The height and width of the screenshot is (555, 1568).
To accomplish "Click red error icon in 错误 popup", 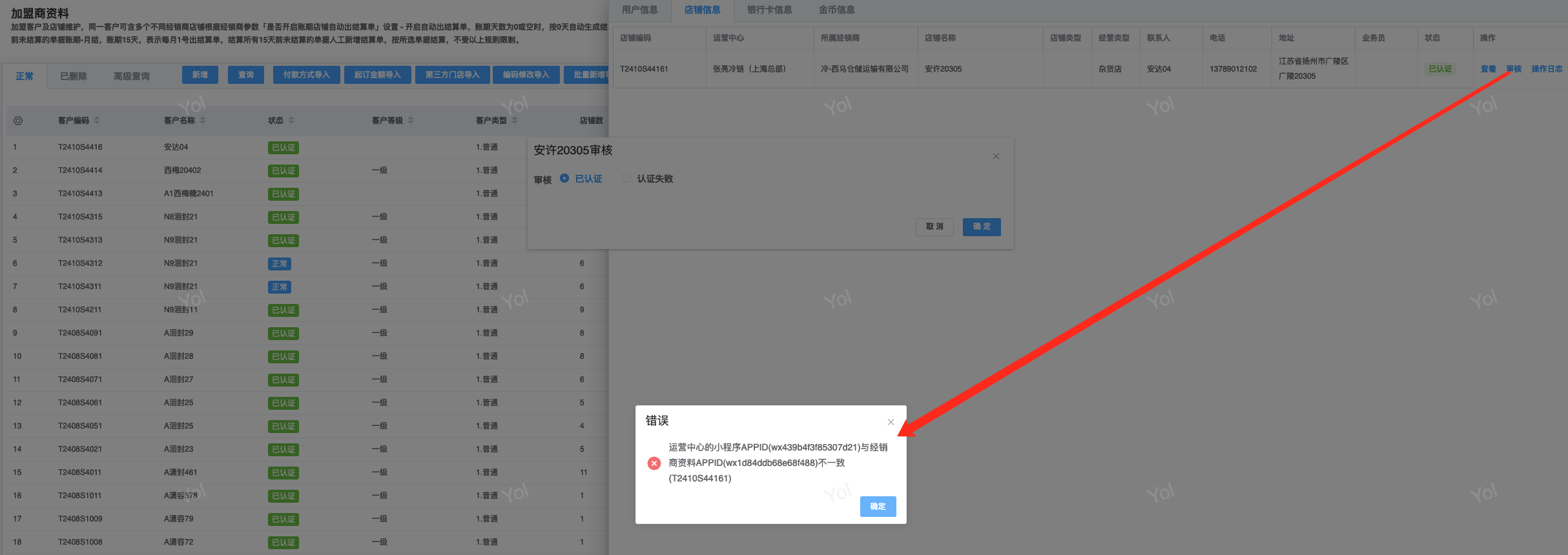I will click(x=654, y=463).
